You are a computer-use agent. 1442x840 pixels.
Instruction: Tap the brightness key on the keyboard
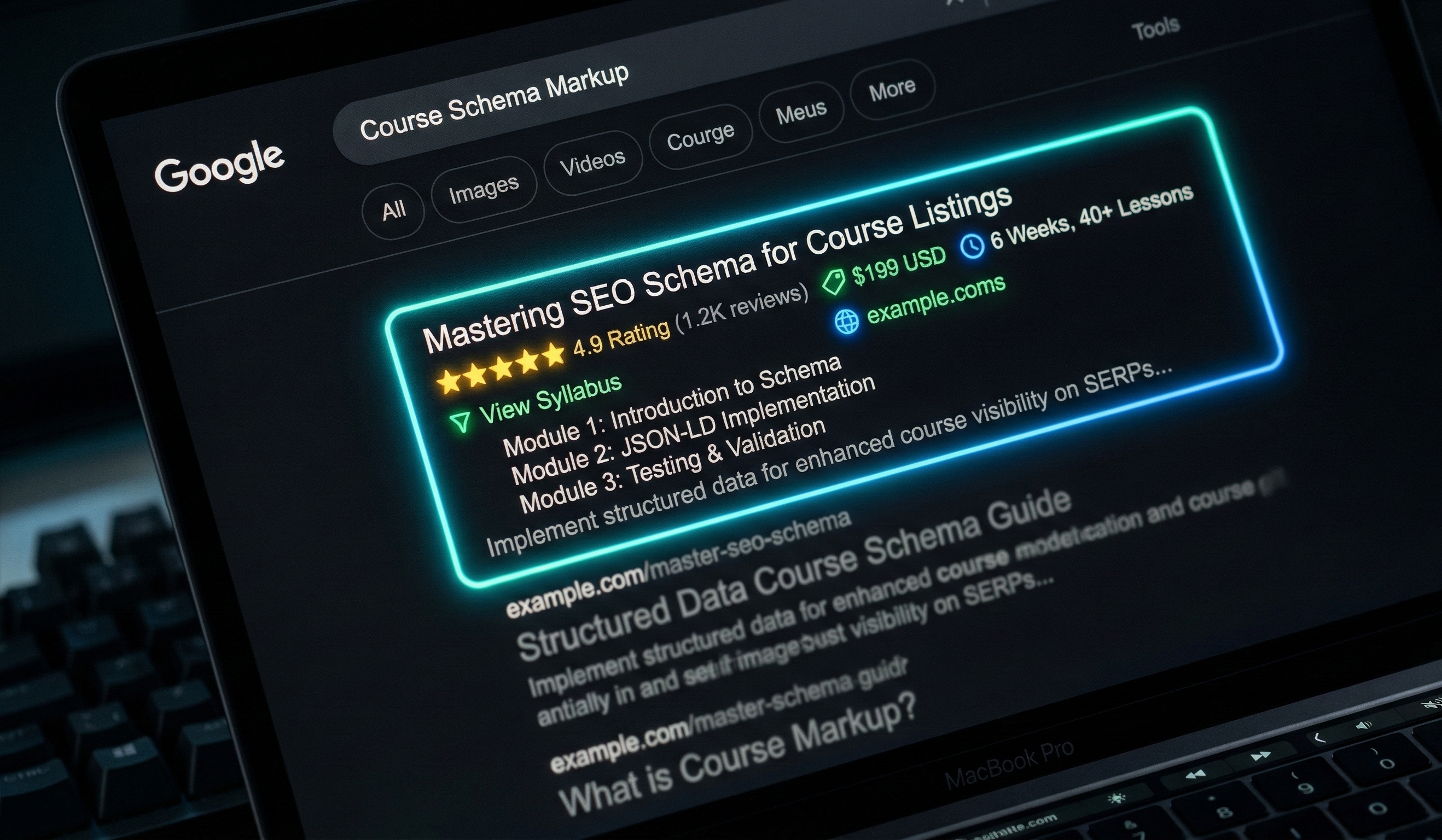pyautogui.click(x=1117, y=798)
